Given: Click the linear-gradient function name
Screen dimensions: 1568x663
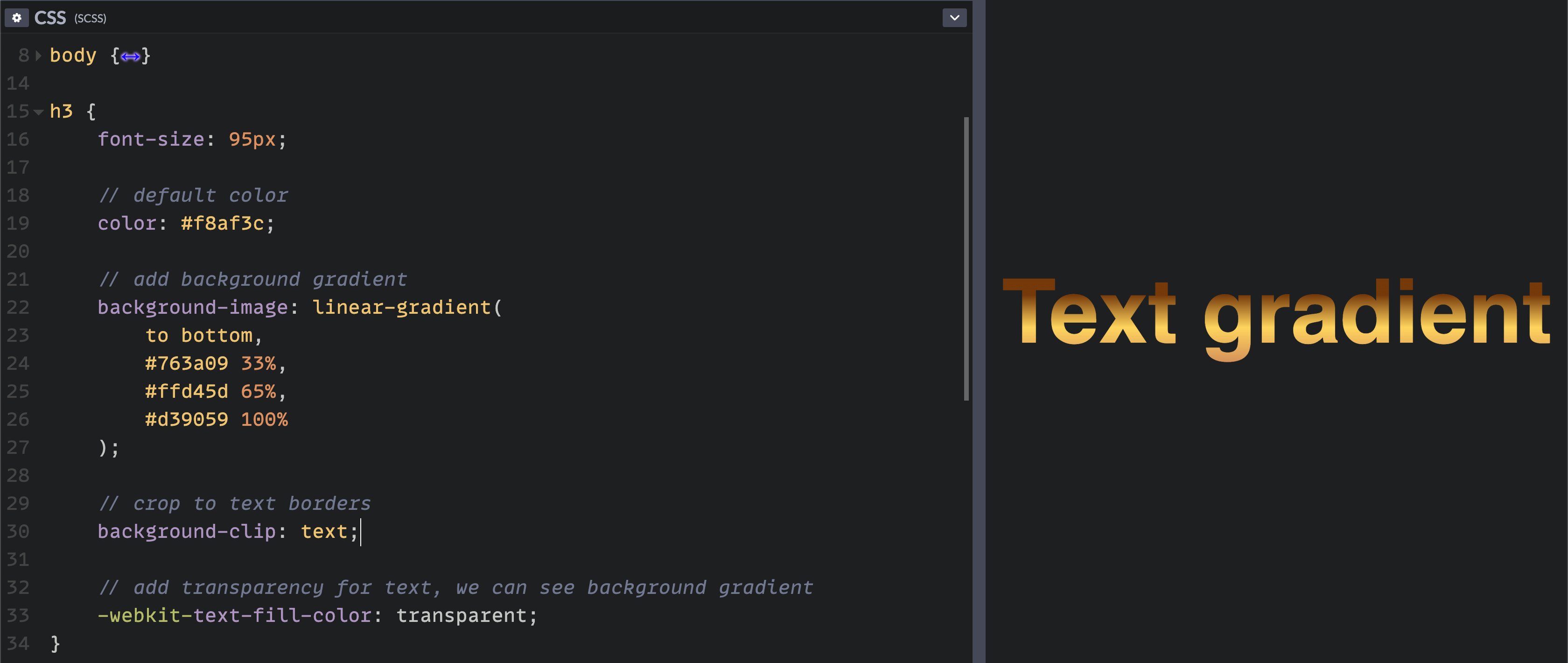Looking at the screenshot, I should point(402,307).
